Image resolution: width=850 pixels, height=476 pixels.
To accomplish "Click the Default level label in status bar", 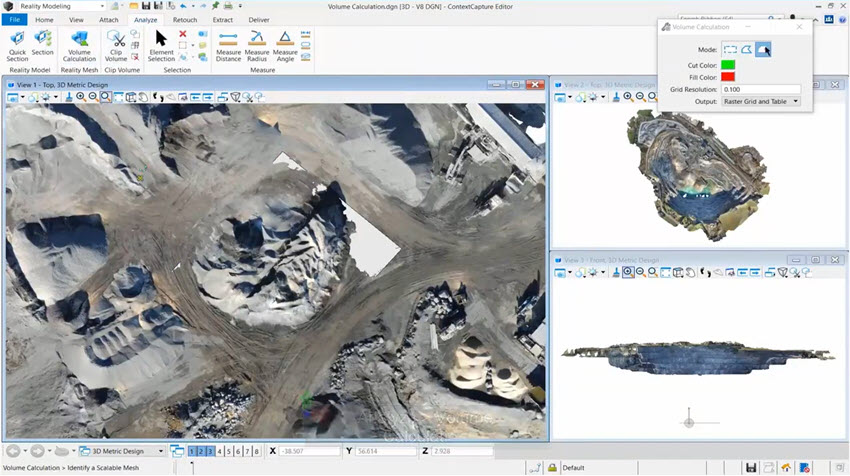I will tap(573, 468).
